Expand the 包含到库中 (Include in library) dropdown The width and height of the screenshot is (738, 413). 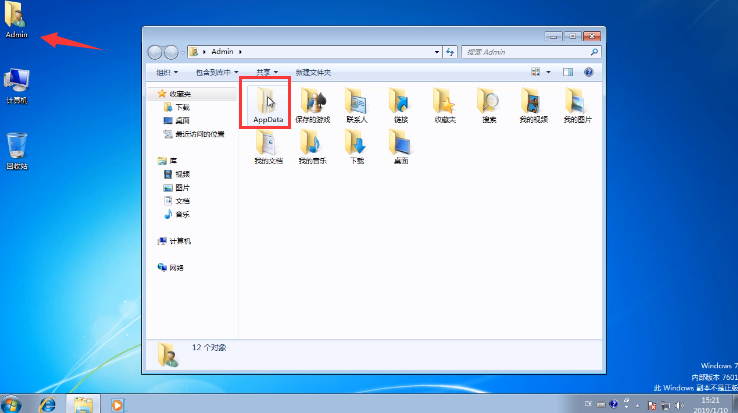point(217,72)
